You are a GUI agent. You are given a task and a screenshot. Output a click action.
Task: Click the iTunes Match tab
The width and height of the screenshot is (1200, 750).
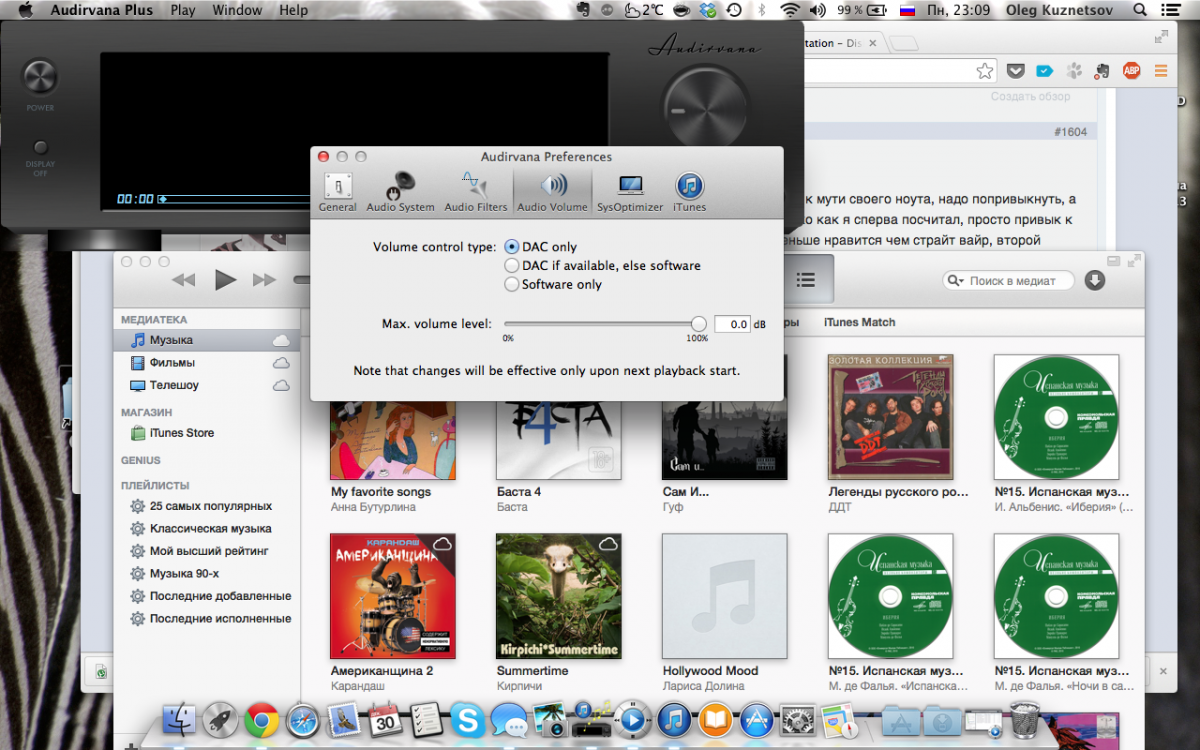[x=859, y=323]
